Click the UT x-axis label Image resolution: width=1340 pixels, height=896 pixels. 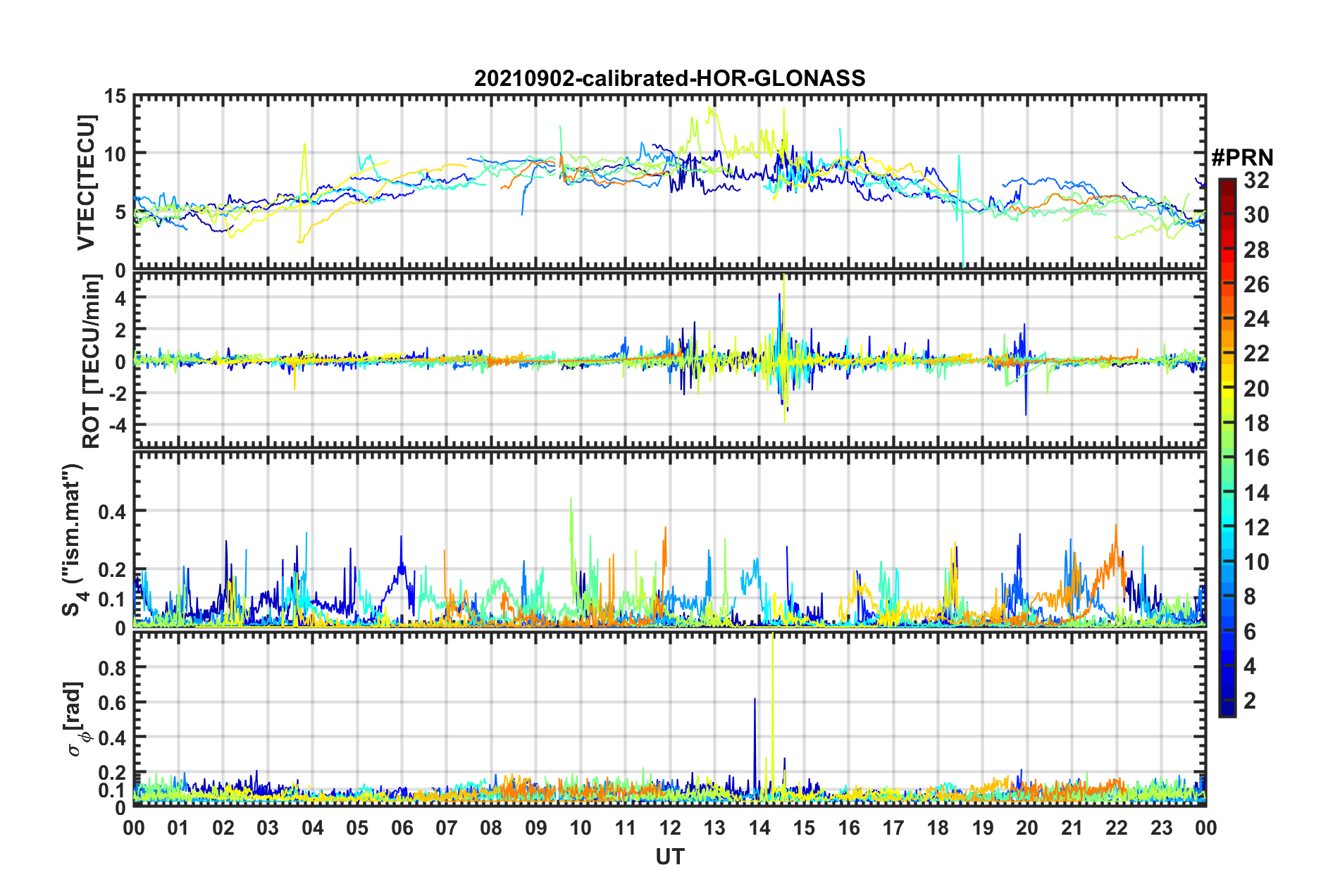(x=669, y=857)
